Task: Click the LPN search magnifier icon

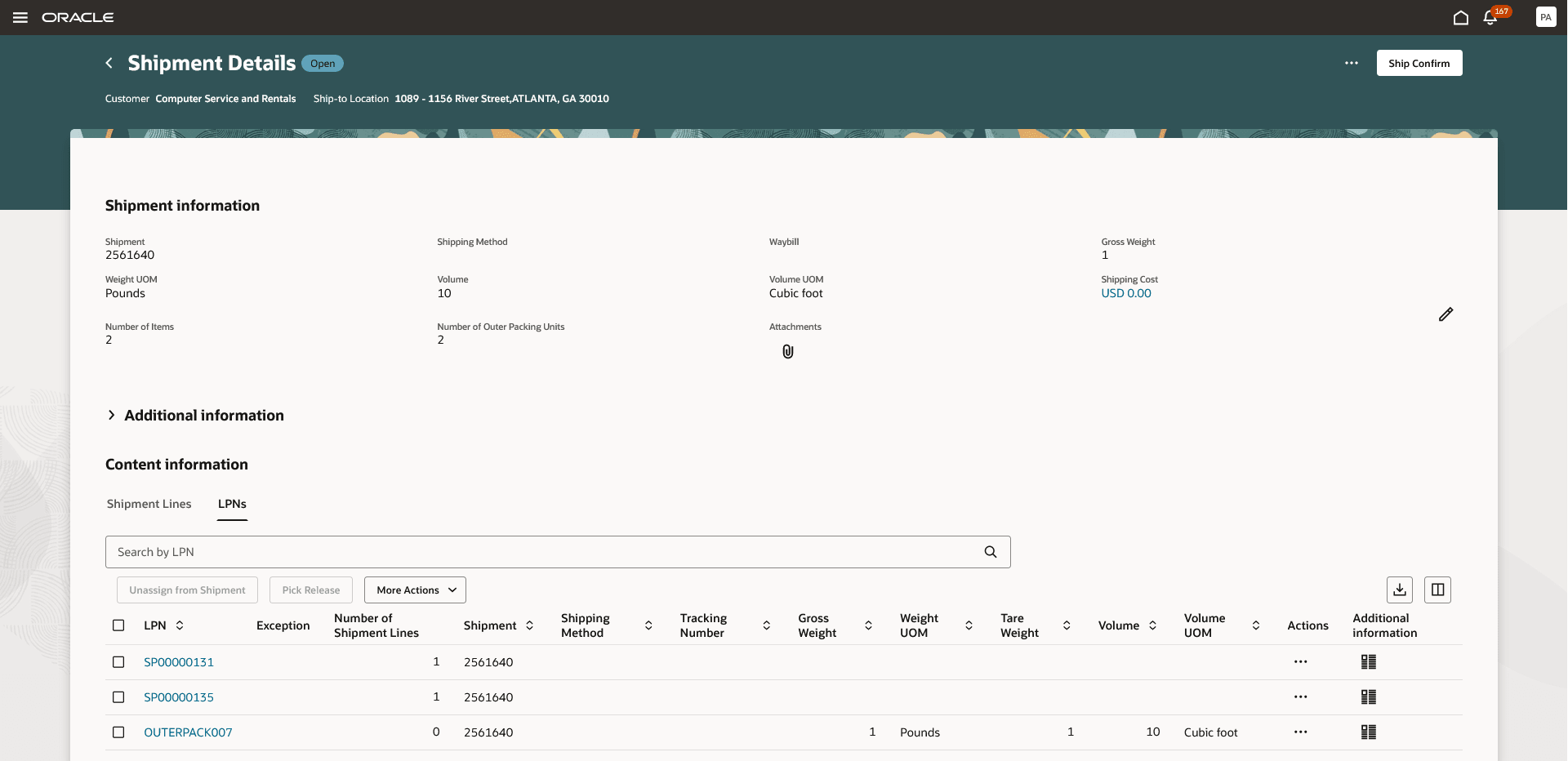Action: (x=991, y=552)
